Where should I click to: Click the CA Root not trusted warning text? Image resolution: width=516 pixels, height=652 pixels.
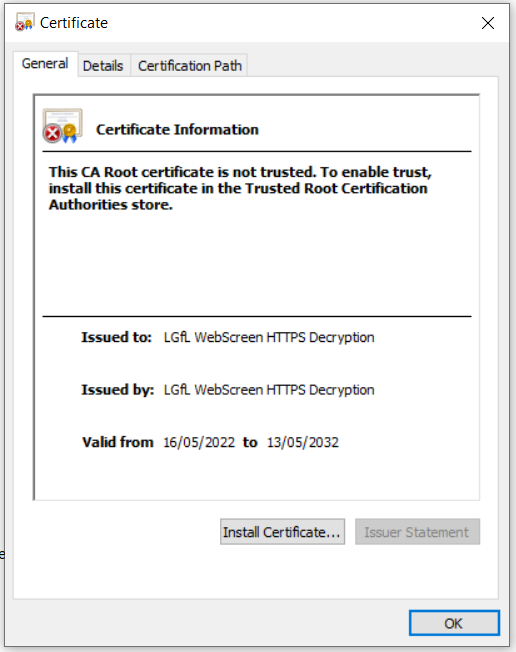[x=240, y=188]
